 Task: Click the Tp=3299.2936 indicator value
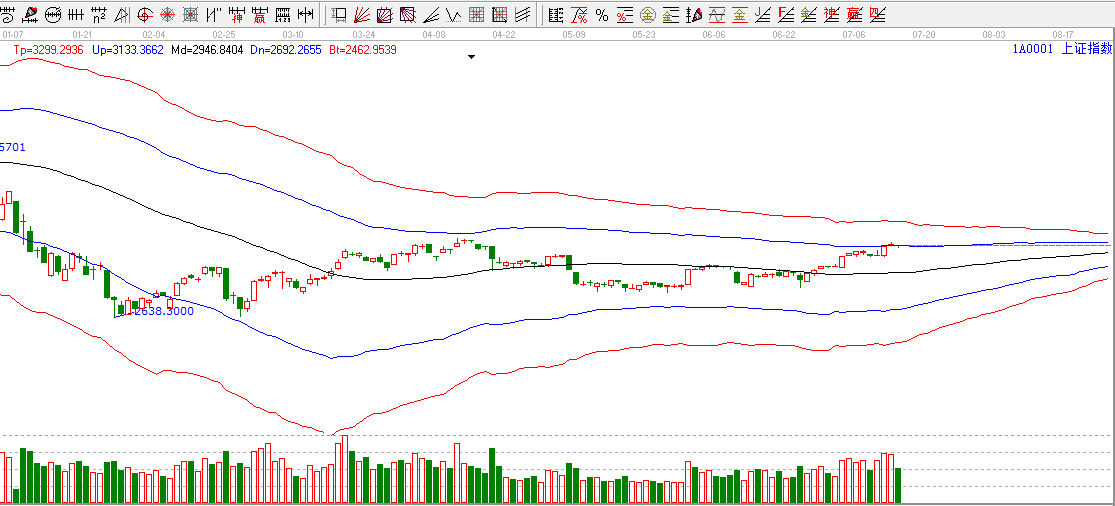coord(48,49)
